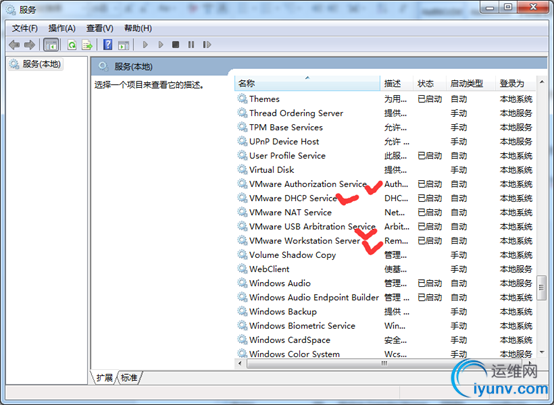Screen dimensions: 554x405
Task: Click the horizontal scrollbar thumb
Action: click(x=384, y=363)
